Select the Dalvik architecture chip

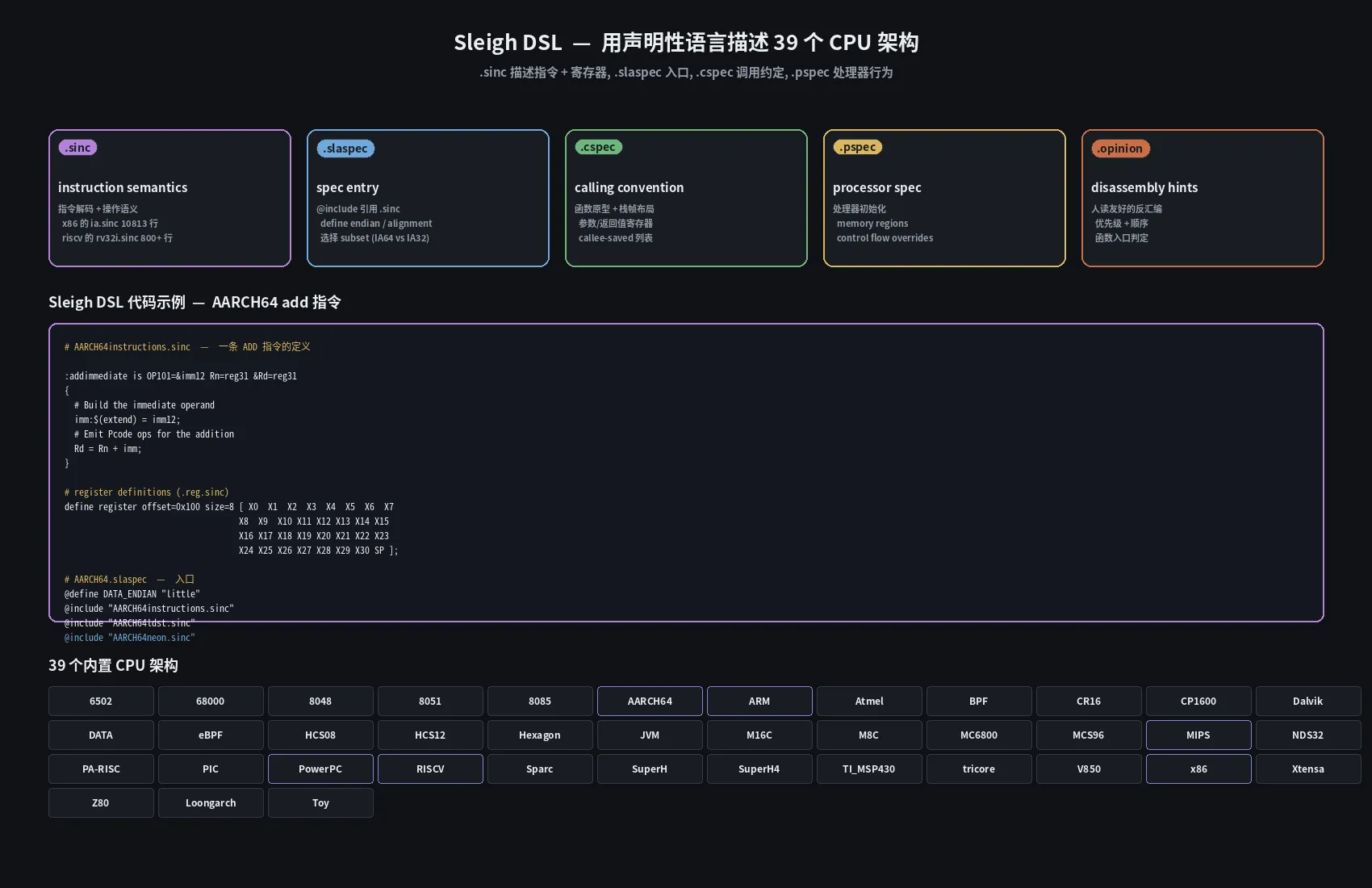[x=1308, y=701]
